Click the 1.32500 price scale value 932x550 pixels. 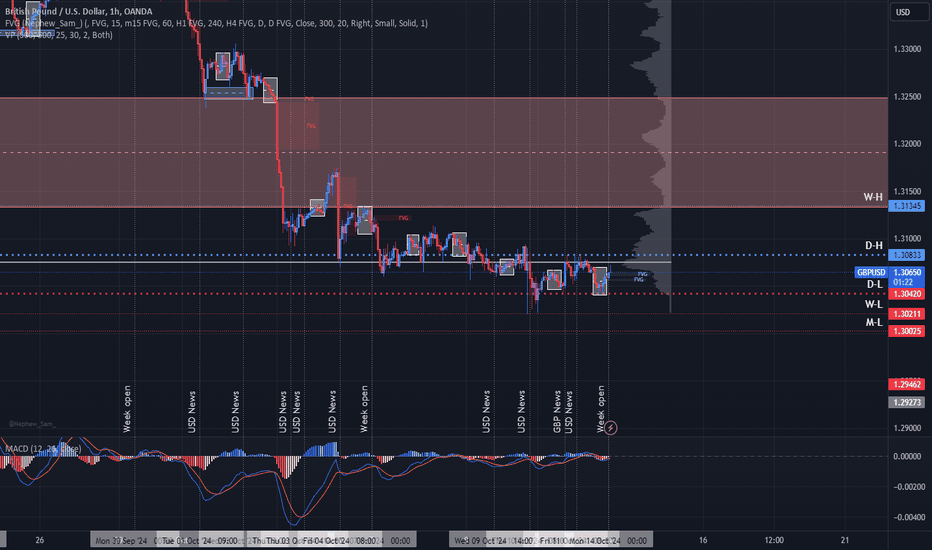(x=907, y=96)
